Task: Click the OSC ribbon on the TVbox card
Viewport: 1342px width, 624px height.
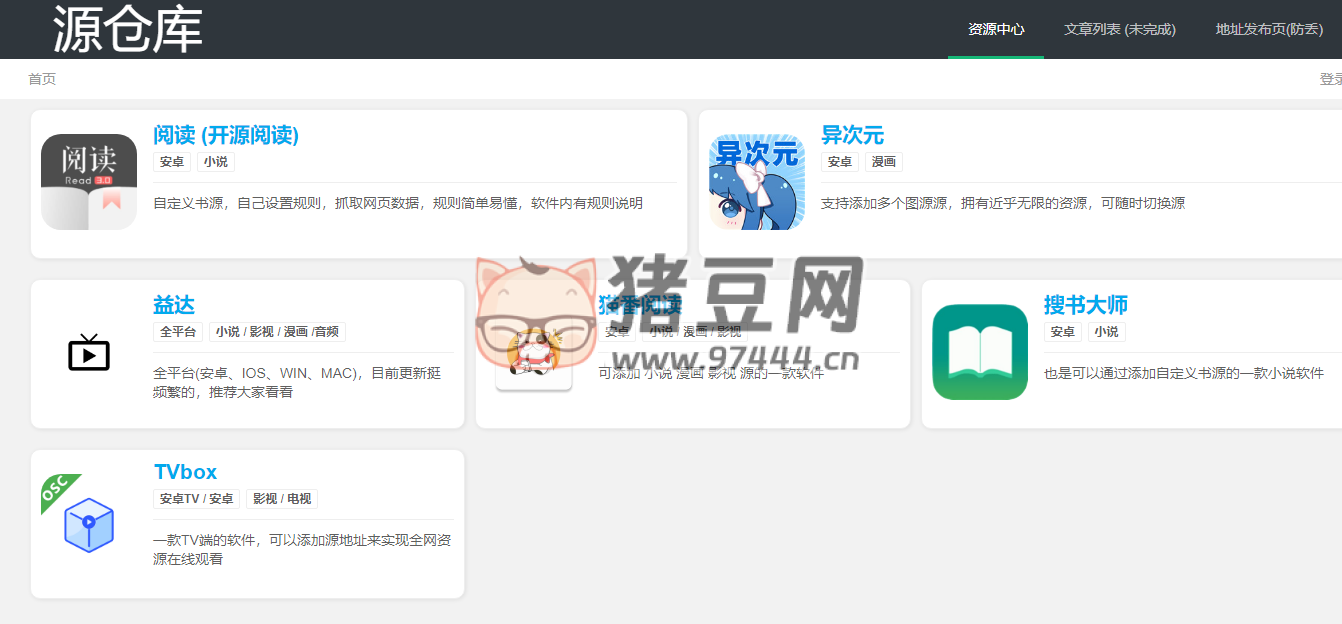Action: [x=57, y=490]
